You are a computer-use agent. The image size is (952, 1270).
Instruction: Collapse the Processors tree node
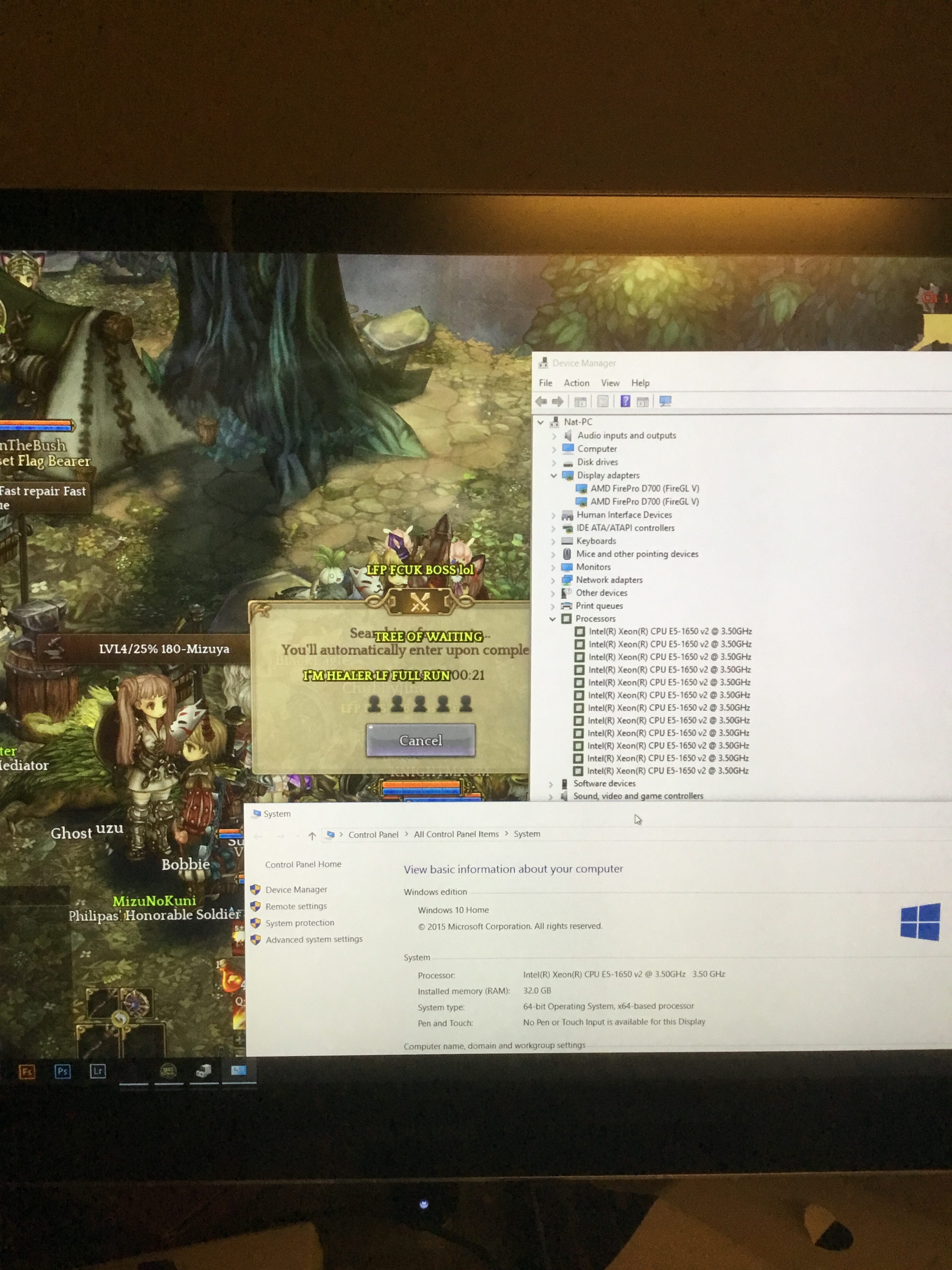point(553,619)
